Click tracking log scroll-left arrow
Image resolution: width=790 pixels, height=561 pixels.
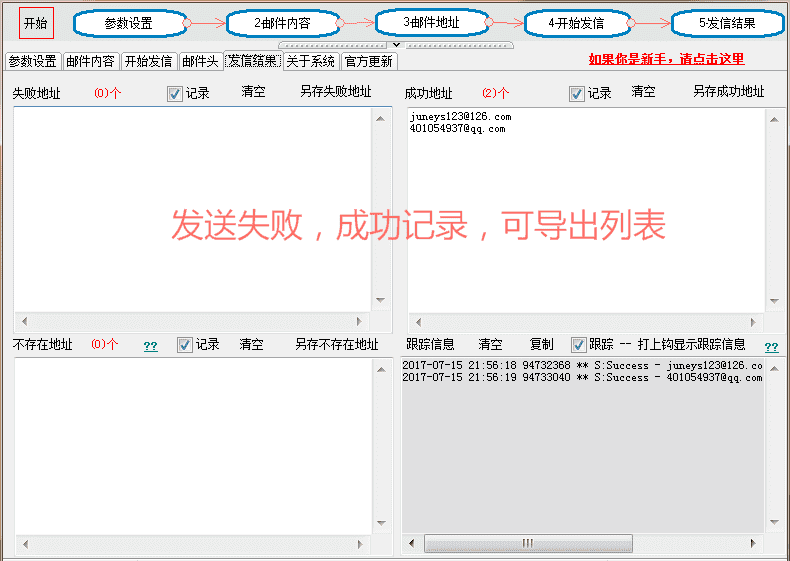tap(412, 543)
